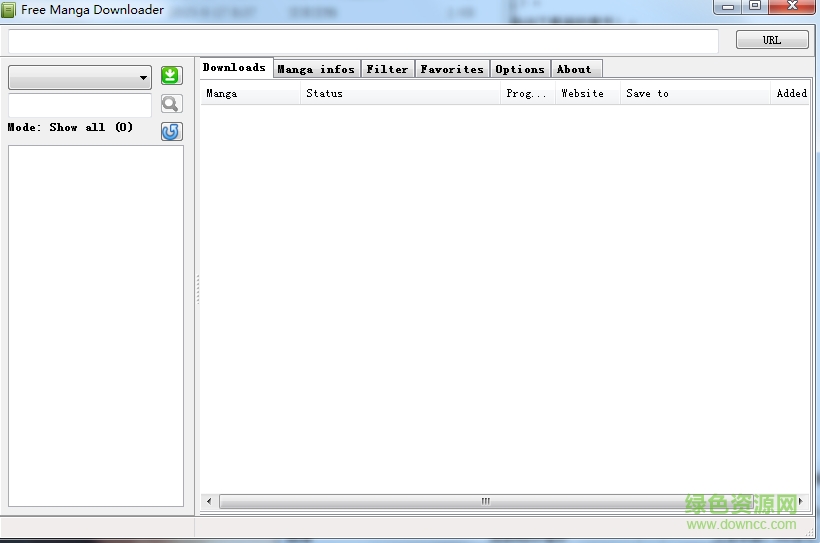Image resolution: width=820 pixels, height=543 pixels.
Task: Maximize the Free Manga Downloader window
Action: pos(755,7)
